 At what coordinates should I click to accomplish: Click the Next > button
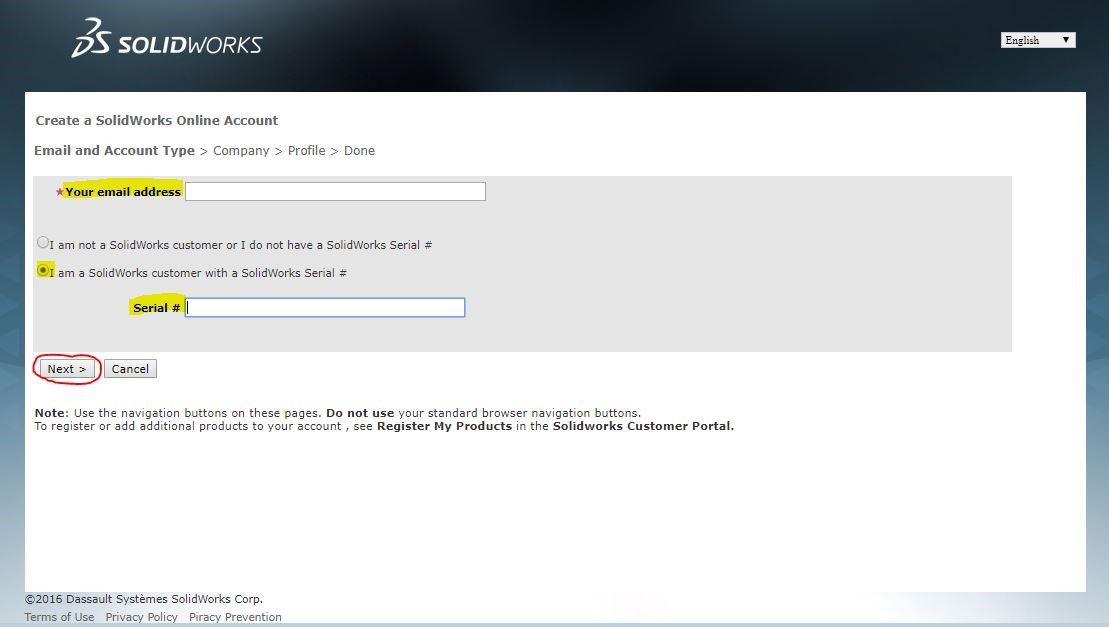pos(66,369)
